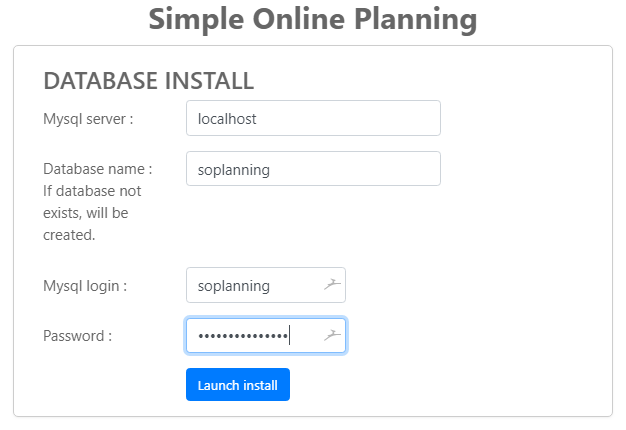Image resolution: width=626 pixels, height=430 pixels.
Task: Click the "Mysql login :" label
Action: [x=85, y=286]
